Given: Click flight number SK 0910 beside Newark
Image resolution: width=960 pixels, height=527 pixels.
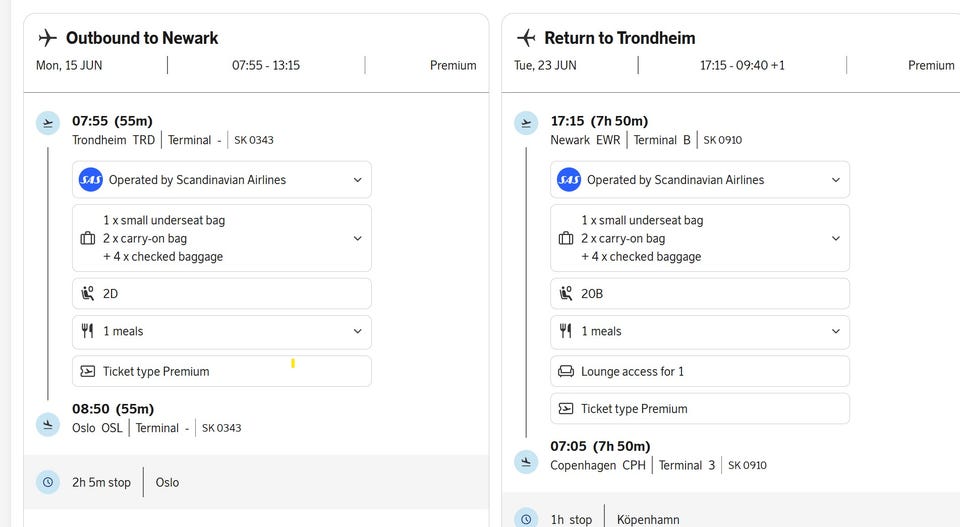Looking at the screenshot, I should pyautogui.click(x=722, y=140).
